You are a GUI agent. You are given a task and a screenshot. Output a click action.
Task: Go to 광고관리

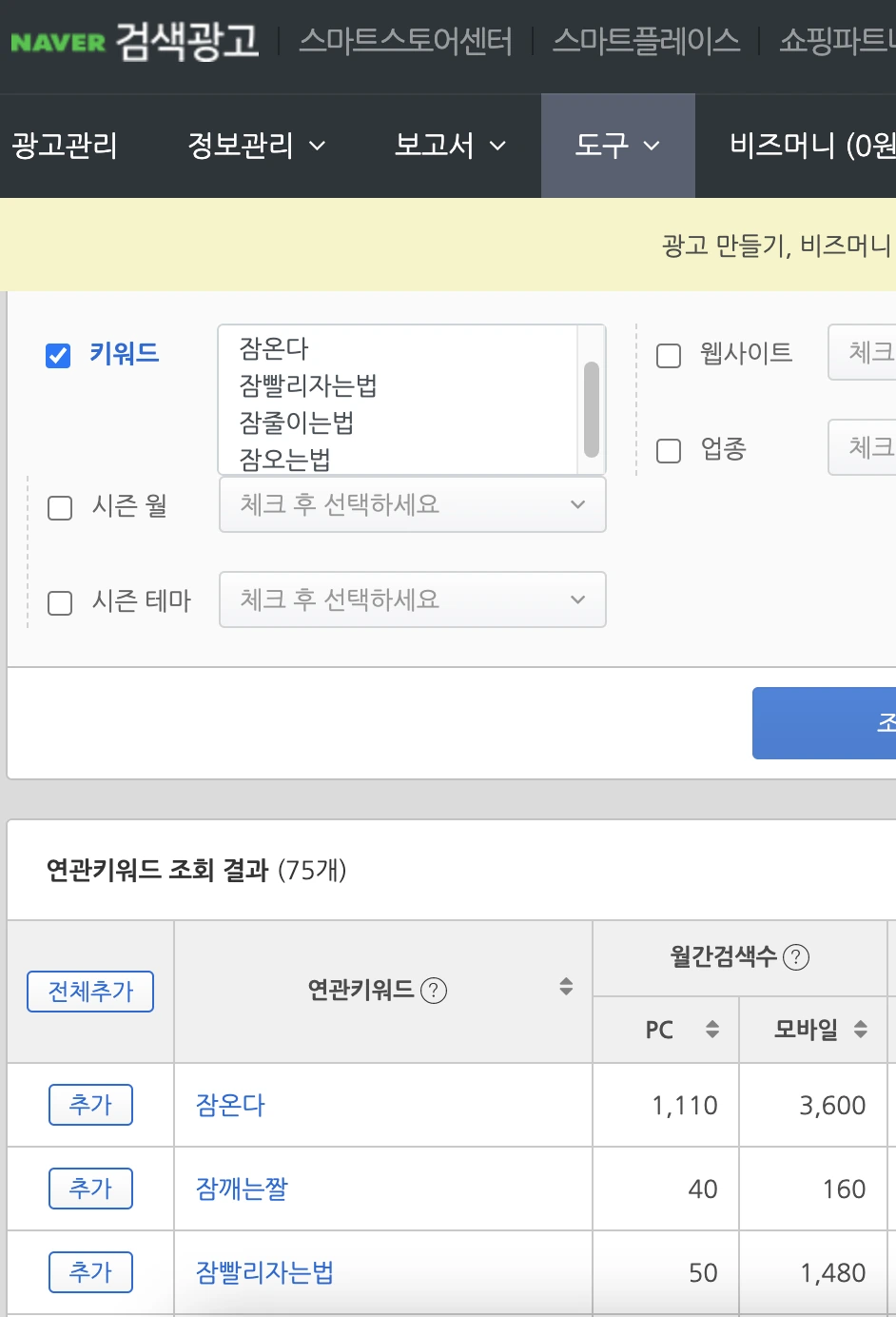click(65, 146)
